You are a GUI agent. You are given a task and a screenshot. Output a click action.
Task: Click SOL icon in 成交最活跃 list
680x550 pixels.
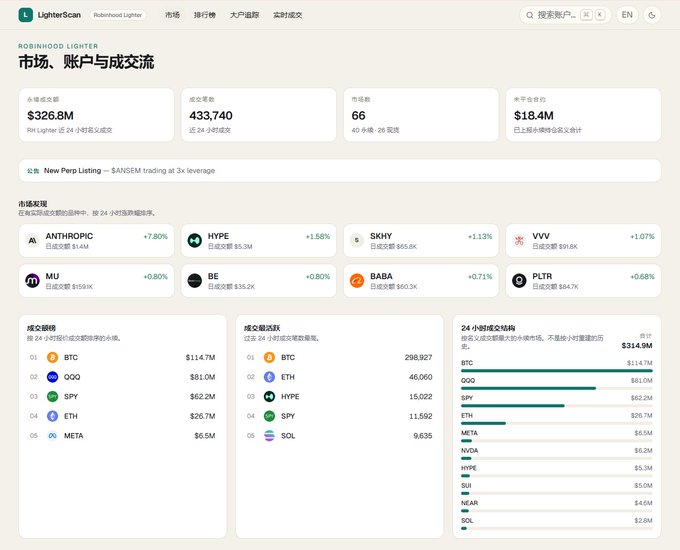269,435
